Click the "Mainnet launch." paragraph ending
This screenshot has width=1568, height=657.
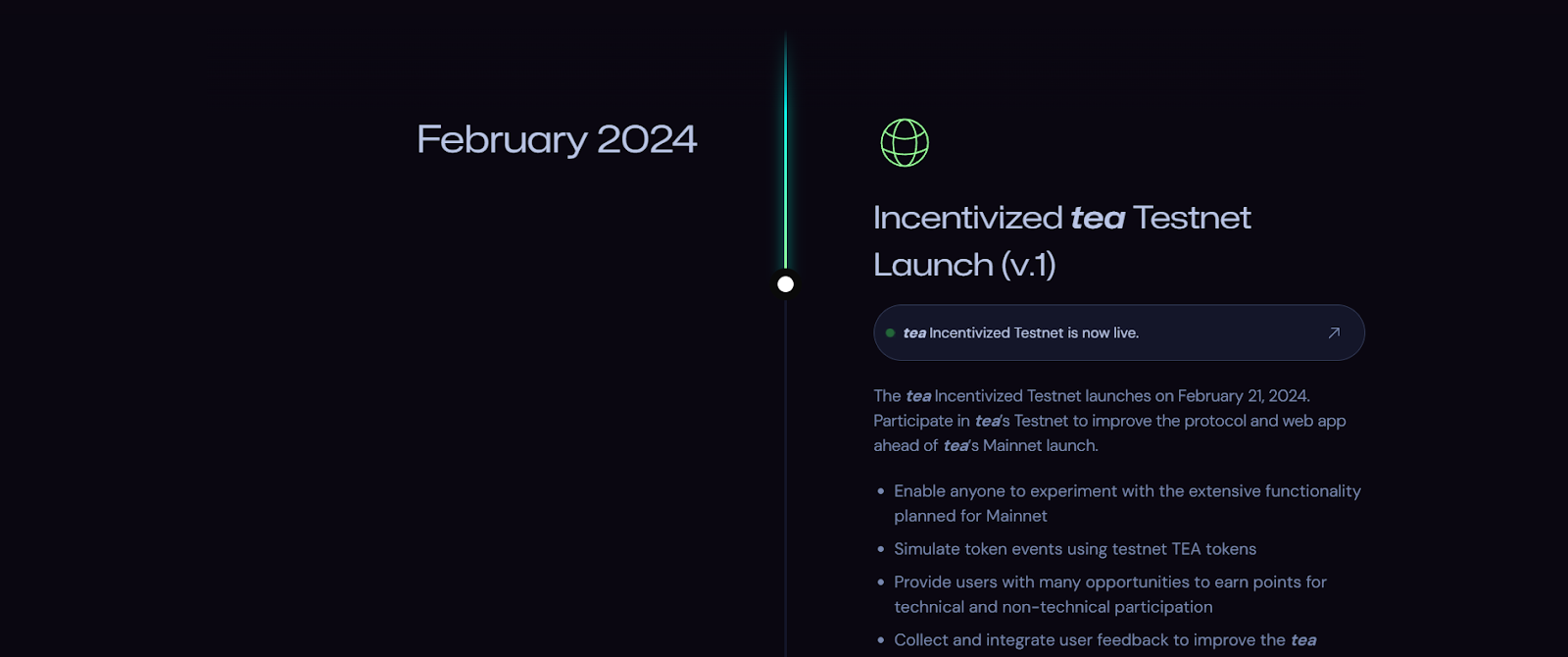click(1040, 445)
